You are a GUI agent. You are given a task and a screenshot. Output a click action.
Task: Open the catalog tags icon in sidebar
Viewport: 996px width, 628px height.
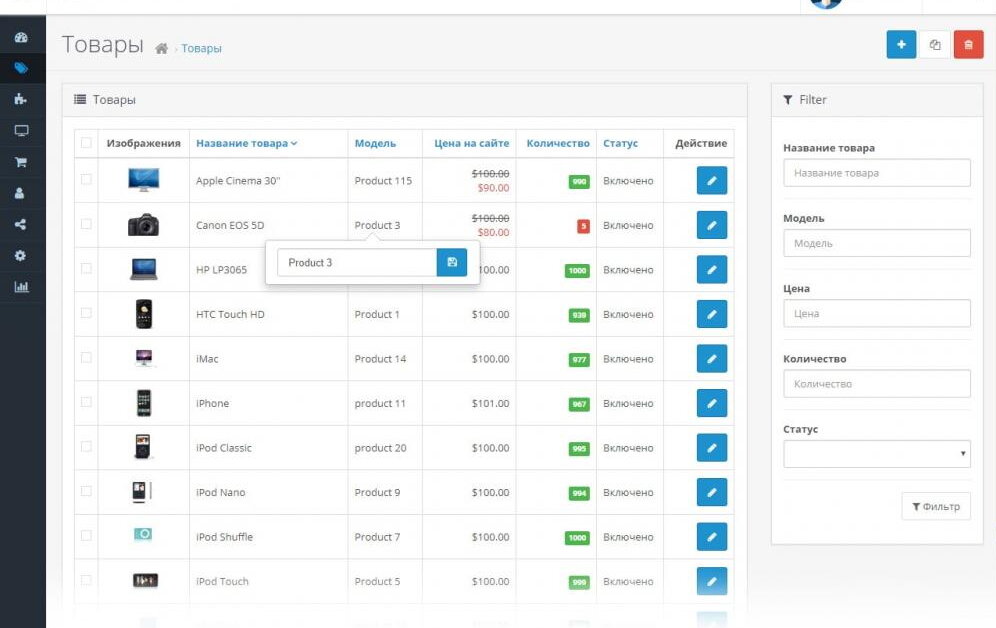coord(21,69)
